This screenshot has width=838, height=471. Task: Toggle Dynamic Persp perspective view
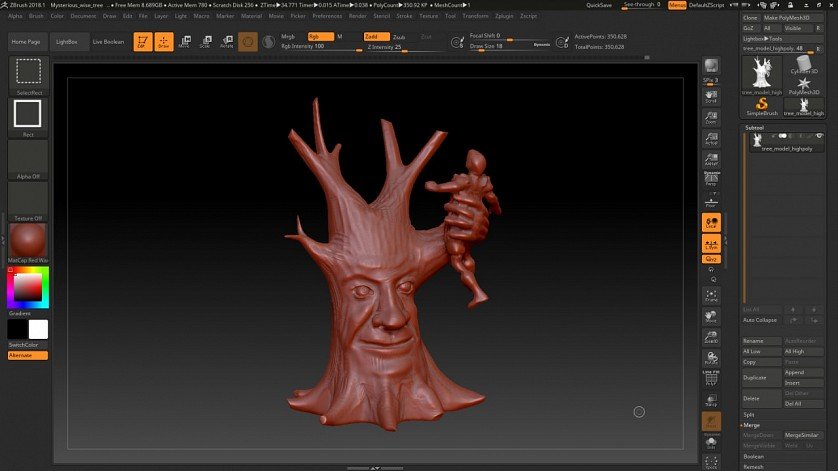pos(711,179)
